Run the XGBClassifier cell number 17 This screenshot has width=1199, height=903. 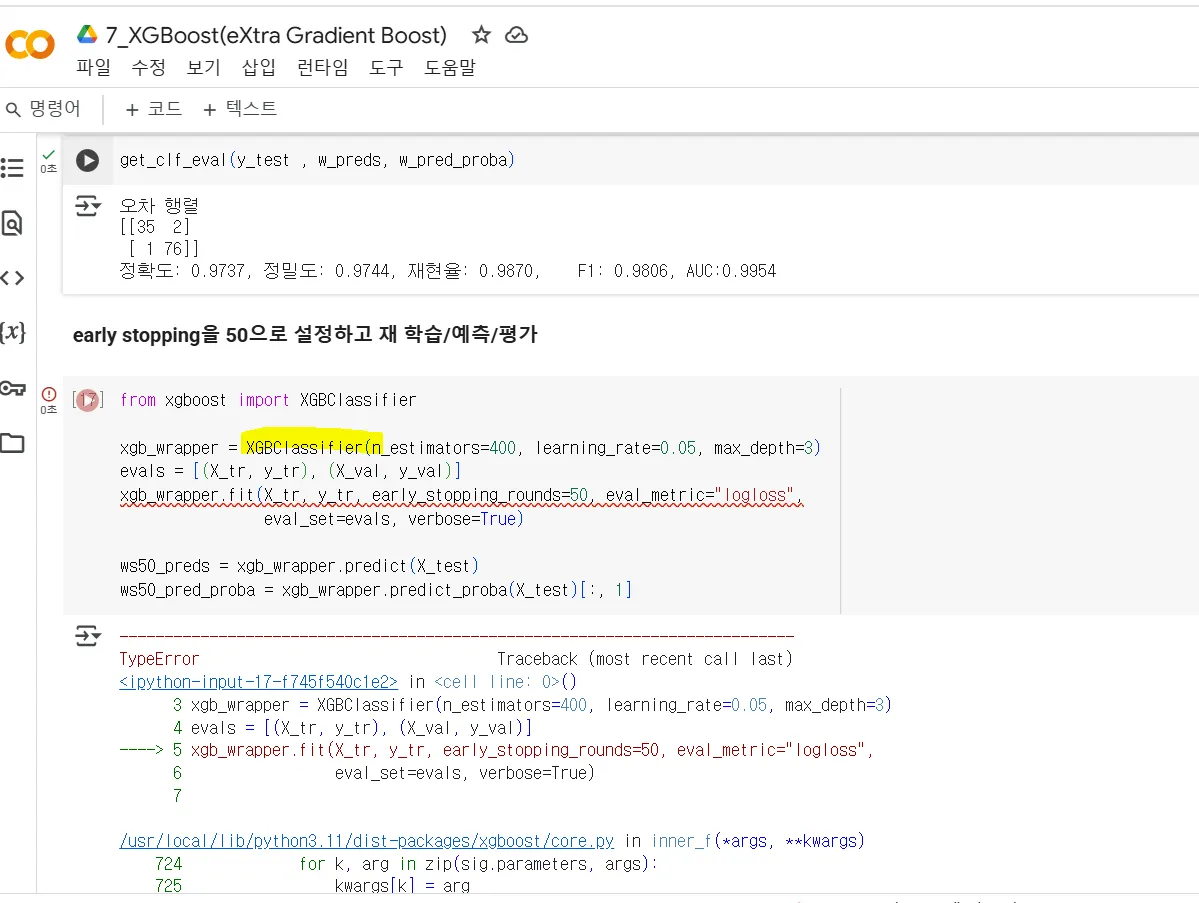pyautogui.click(x=88, y=400)
